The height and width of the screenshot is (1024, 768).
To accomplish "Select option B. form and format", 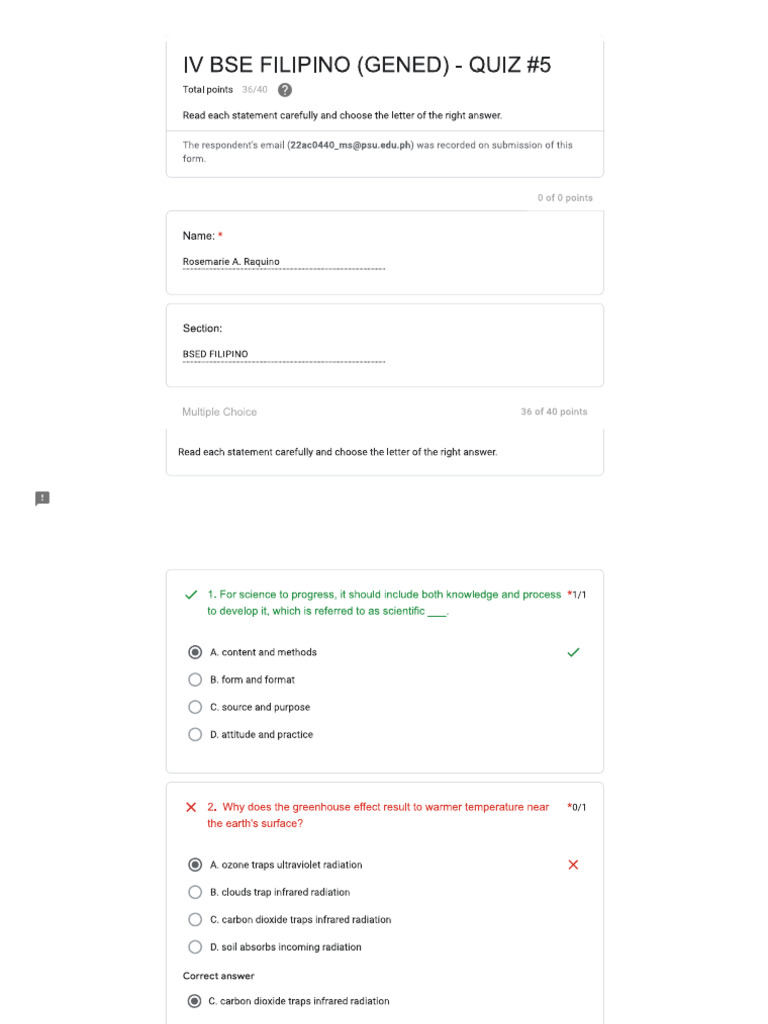I will tap(195, 680).
